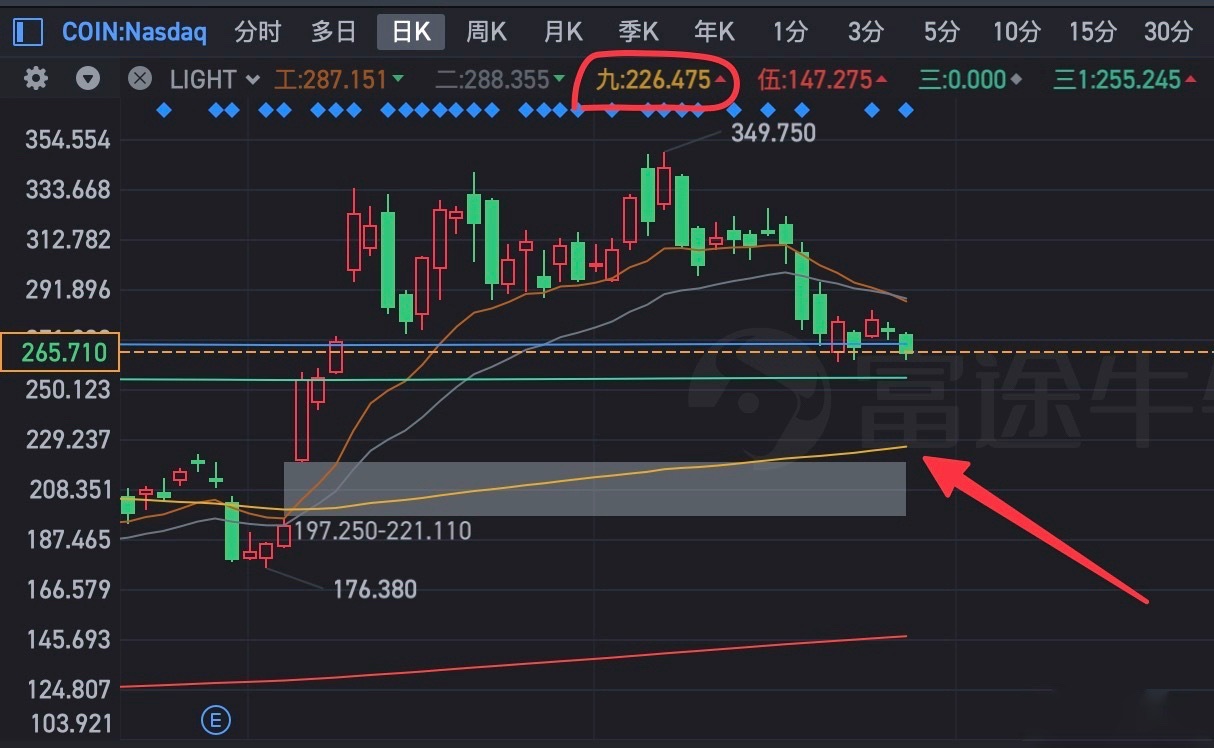
Task: Click the 229.237 axis price label
Action: 66,440
